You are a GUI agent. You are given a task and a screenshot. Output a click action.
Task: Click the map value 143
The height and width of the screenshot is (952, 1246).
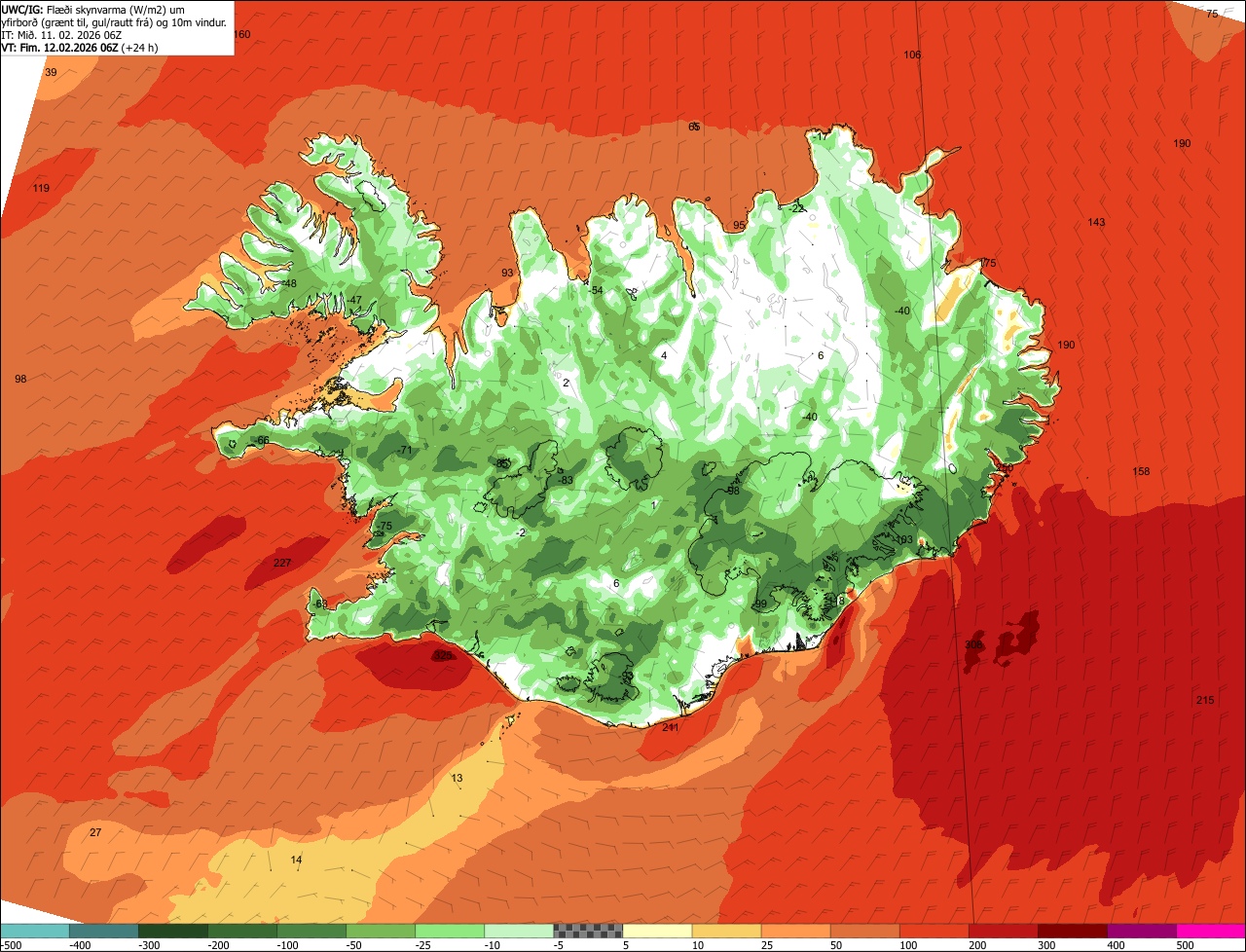(x=1097, y=222)
